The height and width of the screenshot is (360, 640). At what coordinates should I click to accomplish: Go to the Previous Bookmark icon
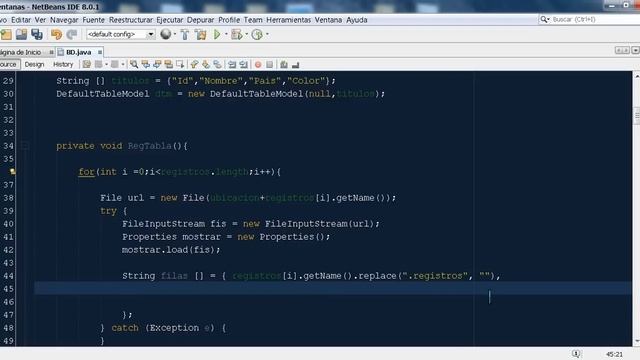tap(194, 64)
